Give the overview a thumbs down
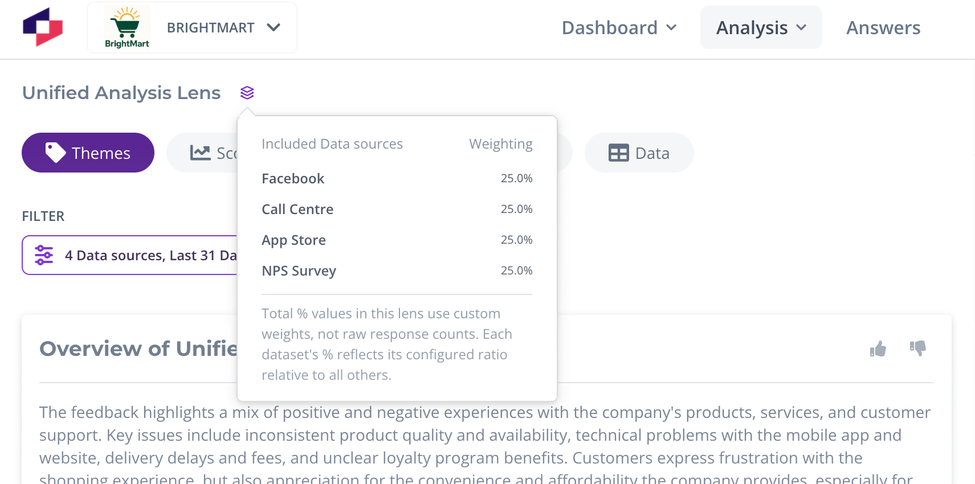The height and width of the screenshot is (484, 975). (918, 348)
